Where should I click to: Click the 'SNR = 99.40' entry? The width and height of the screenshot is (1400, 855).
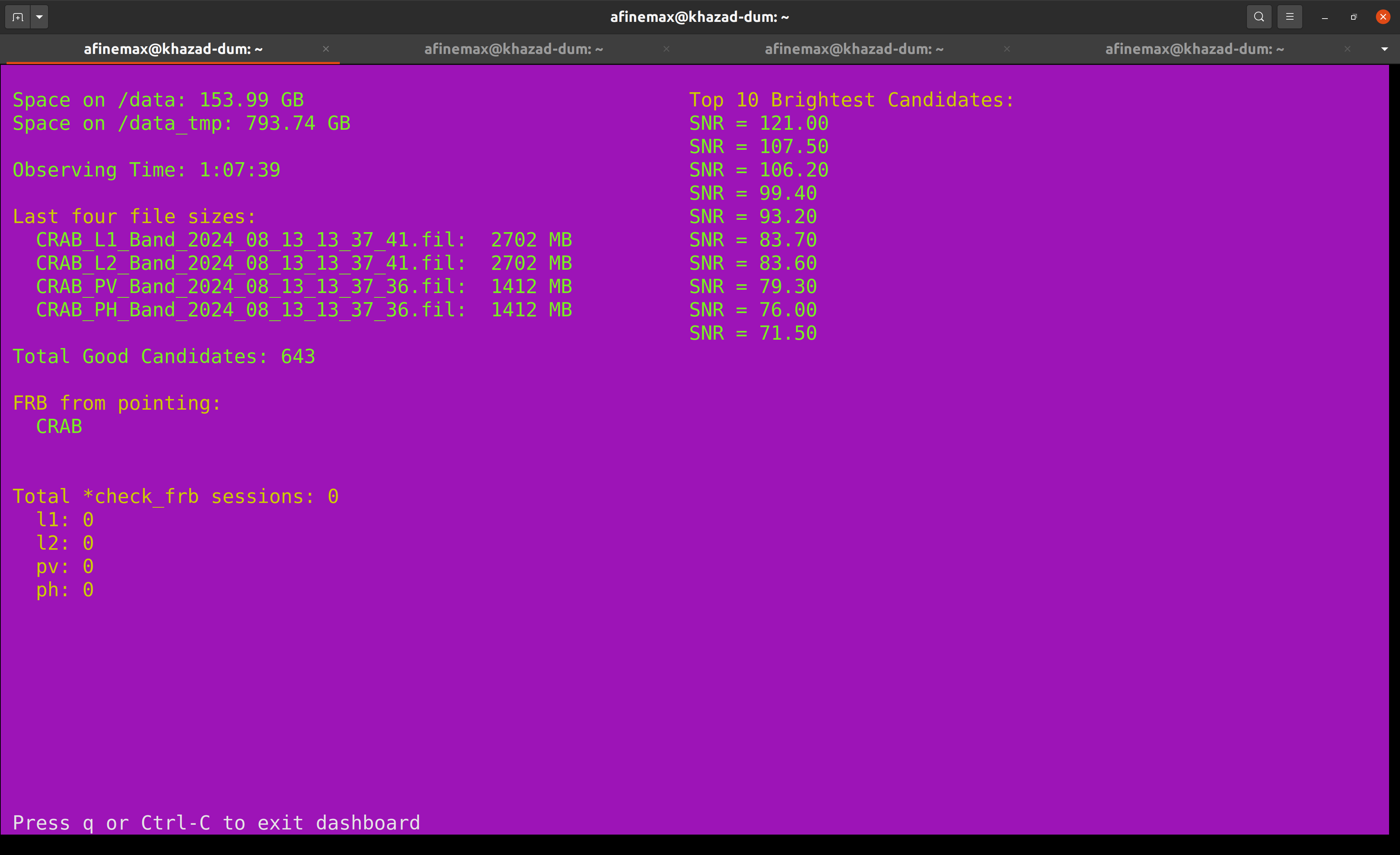point(753,193)
